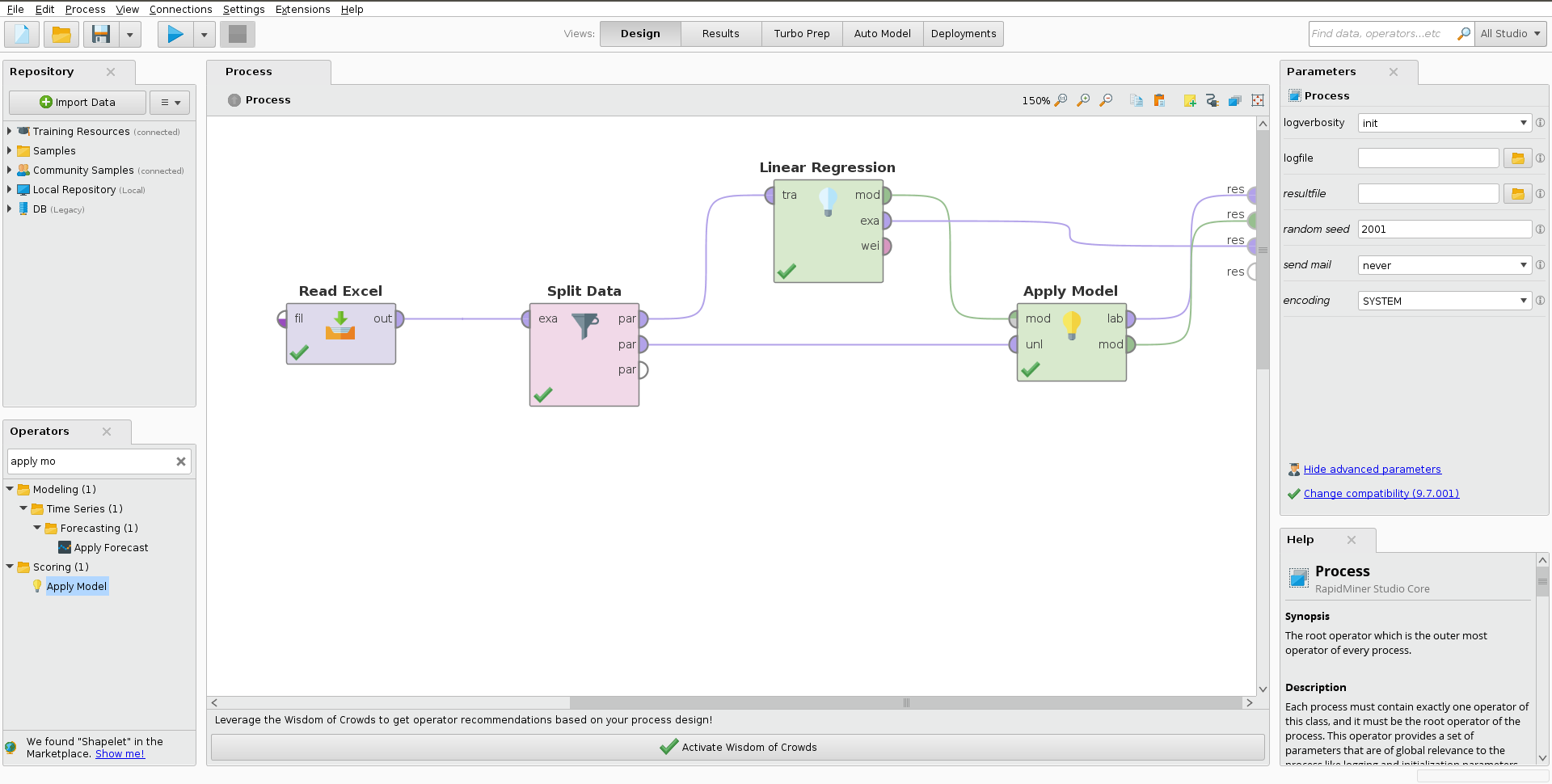The width and height of the screenshot is (1552, 784).
Task: Click the resultfile folder browse button
Action: tap(1517, 194)
